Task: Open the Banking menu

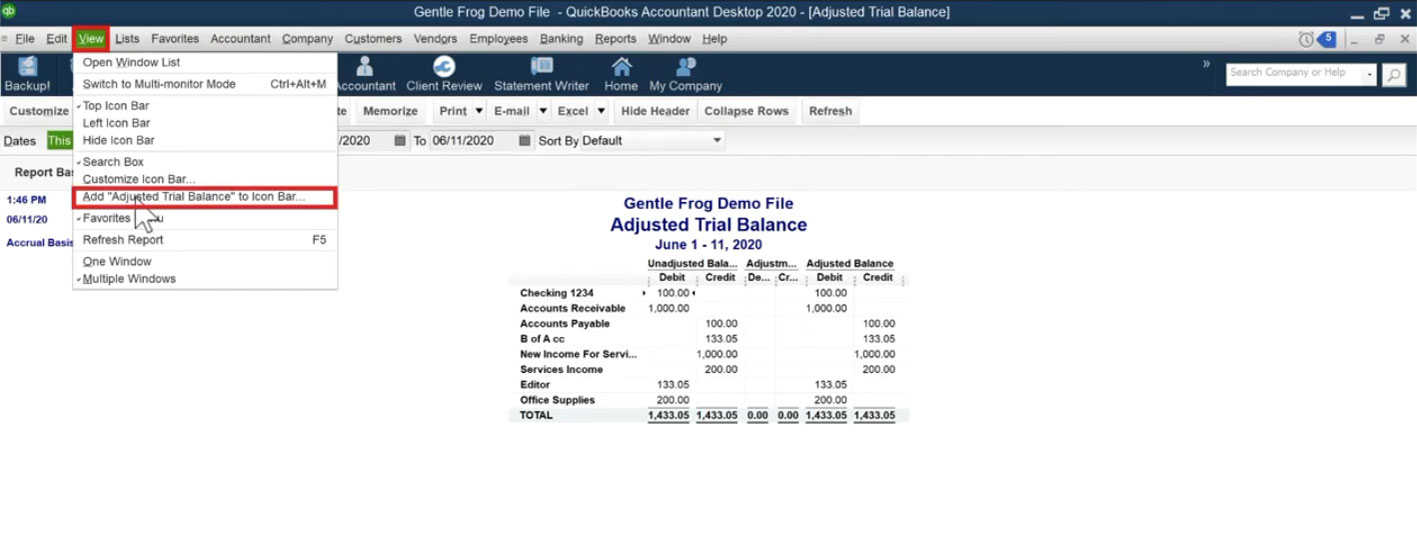Action: [x=561, y=39]
